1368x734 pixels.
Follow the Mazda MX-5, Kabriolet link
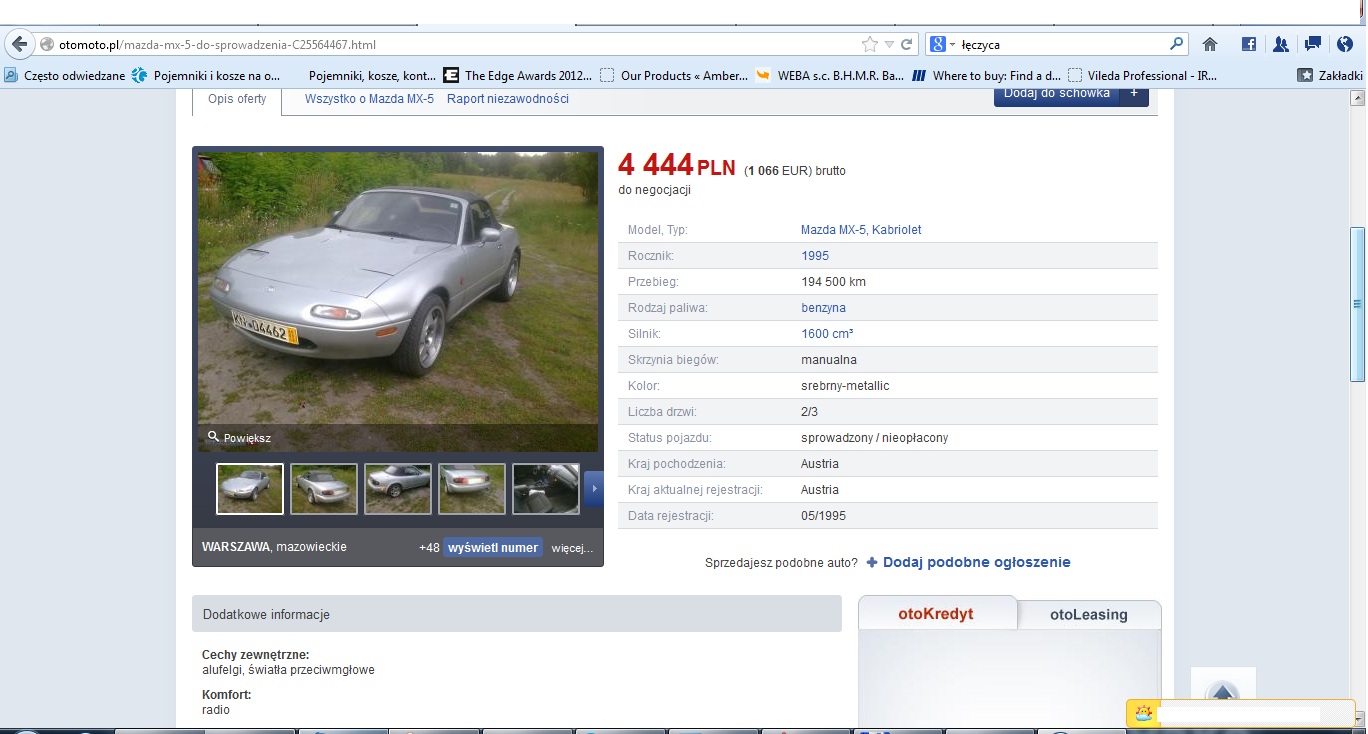861,230
